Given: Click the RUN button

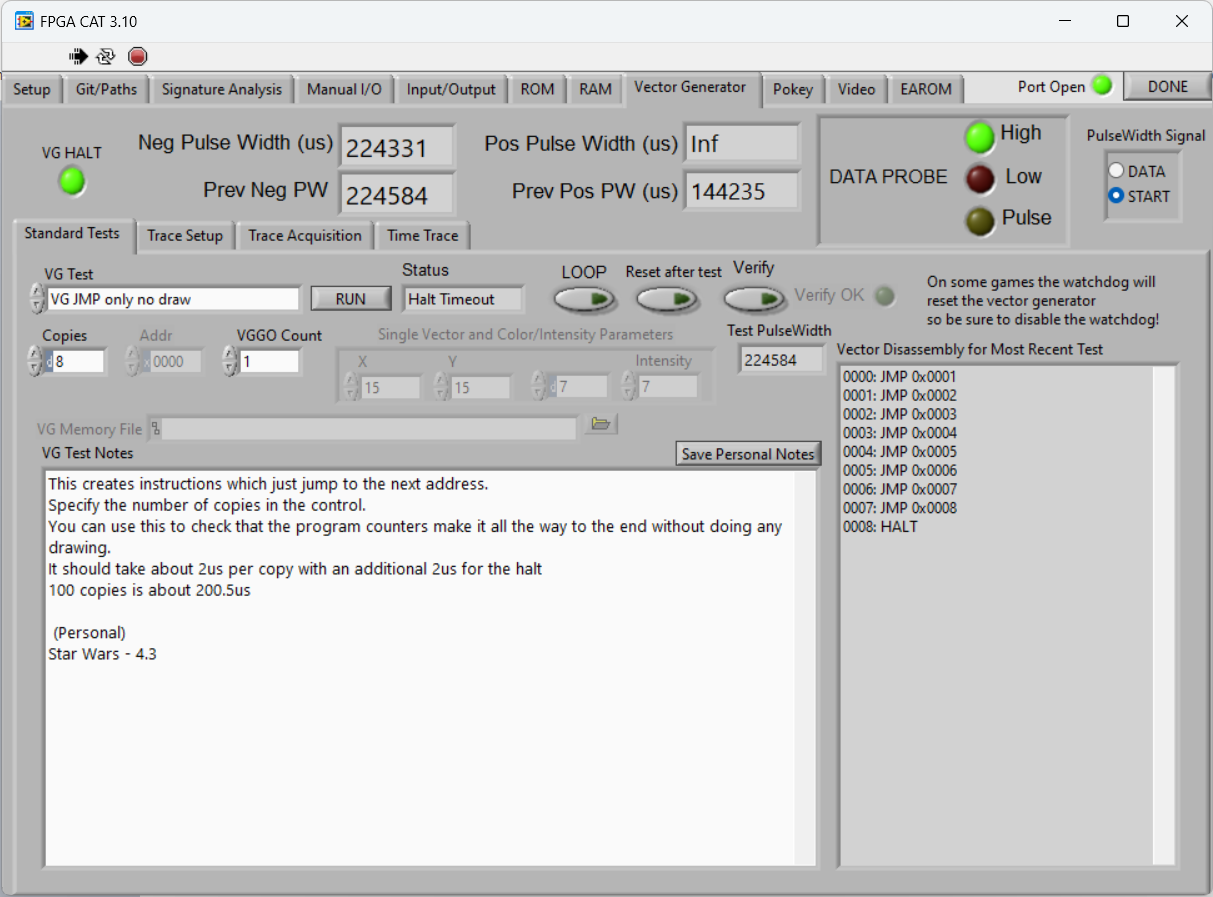Looking at the screenshot, I should 350,299.
